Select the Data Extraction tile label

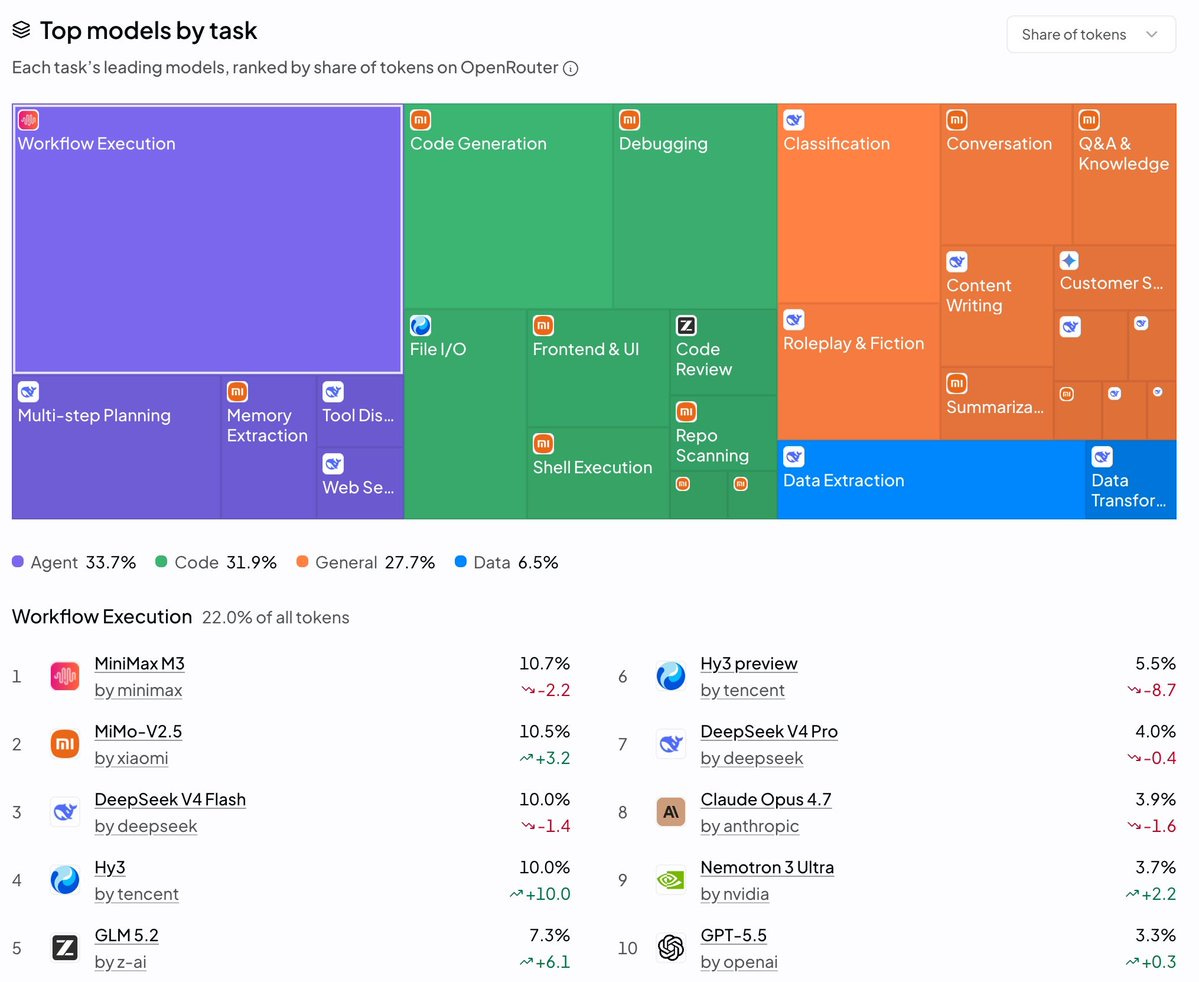(x=843, y=480)
